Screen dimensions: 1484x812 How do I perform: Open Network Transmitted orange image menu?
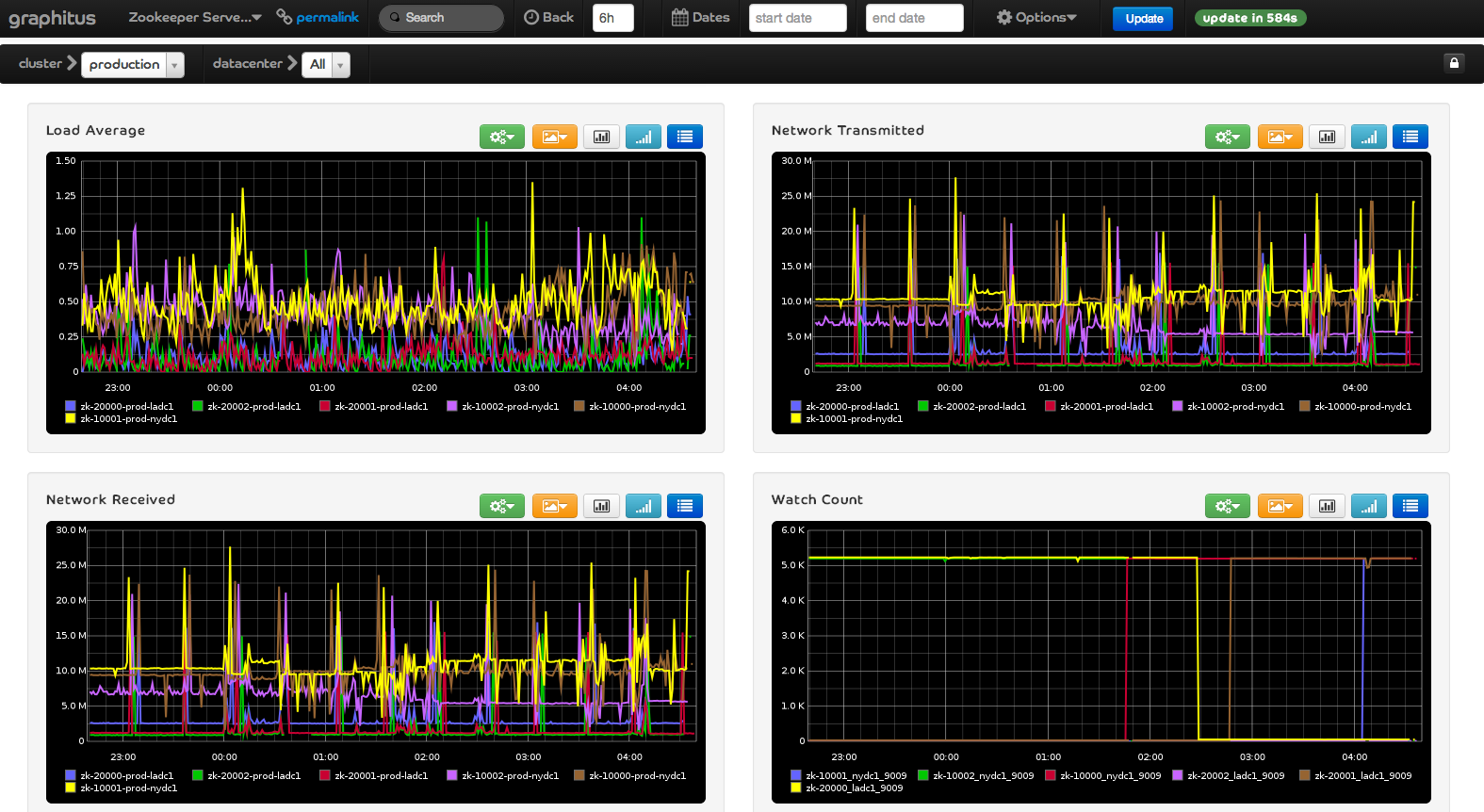(1280, 137)
